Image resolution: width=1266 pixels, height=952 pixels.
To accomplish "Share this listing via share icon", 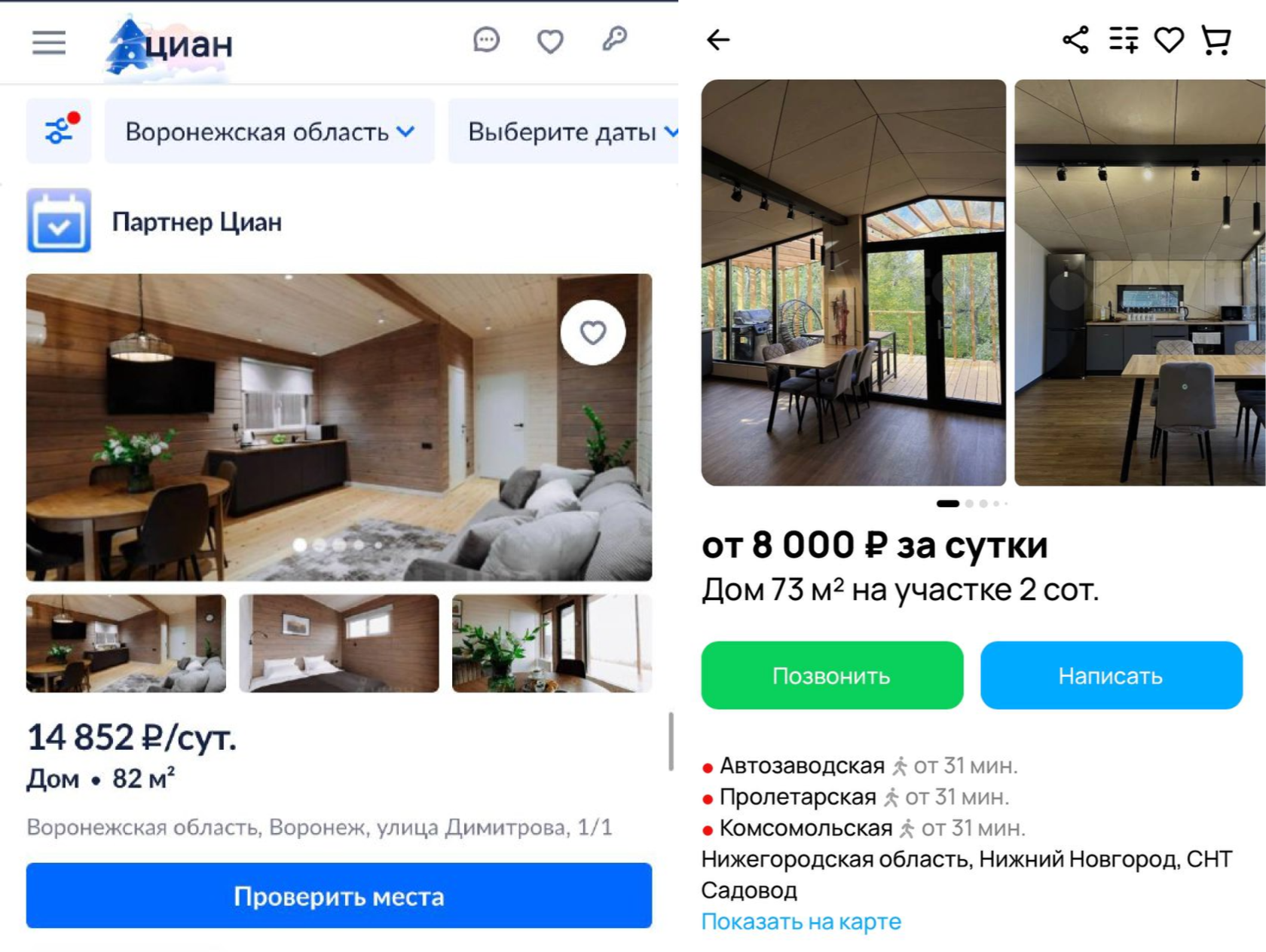I will click(1075, 40).
